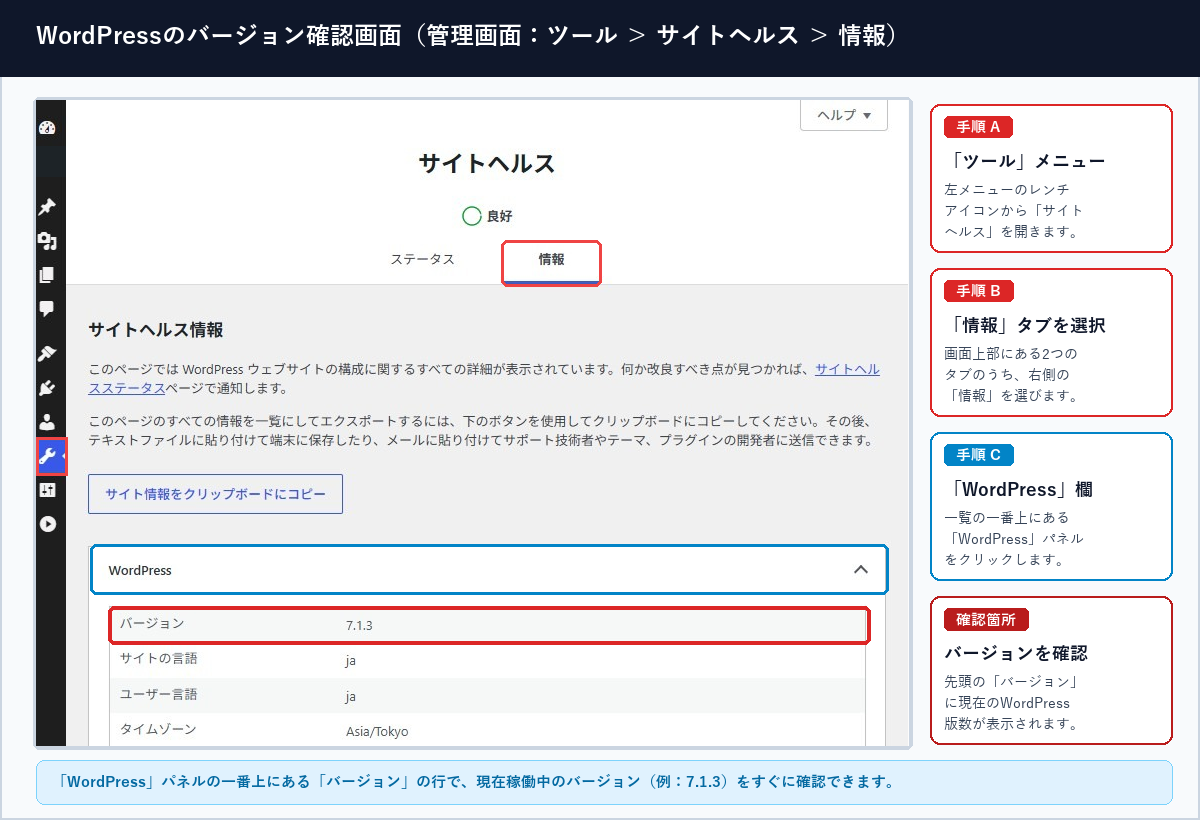Click the タイムゾーン row label
The image size is (1200, 820).
(x=158, y=729)
